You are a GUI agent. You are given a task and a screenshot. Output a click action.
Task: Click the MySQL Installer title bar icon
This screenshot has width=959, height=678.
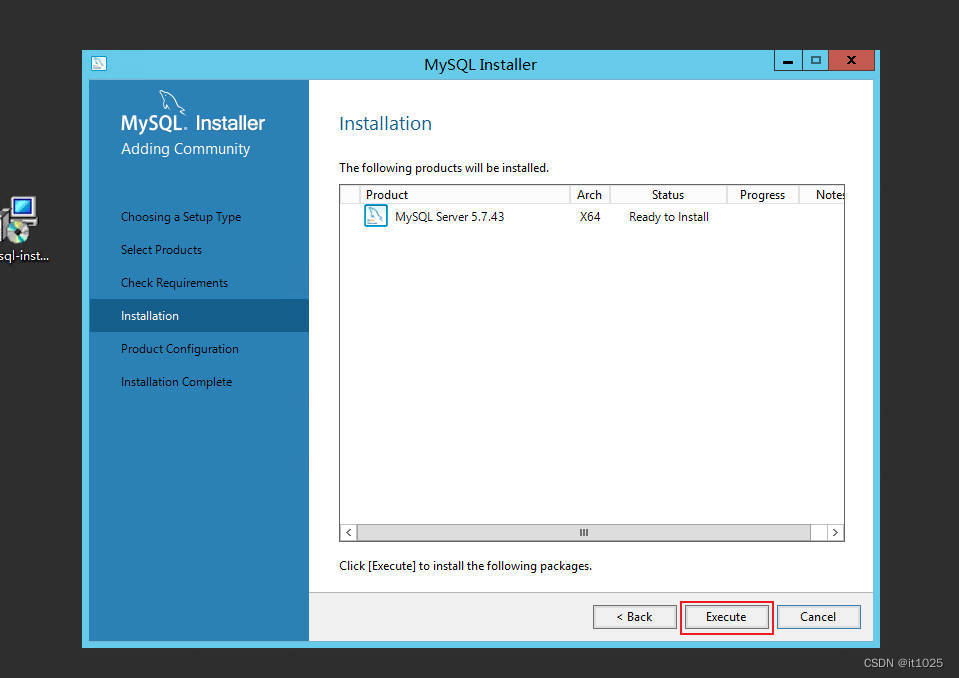coord(99,64)
